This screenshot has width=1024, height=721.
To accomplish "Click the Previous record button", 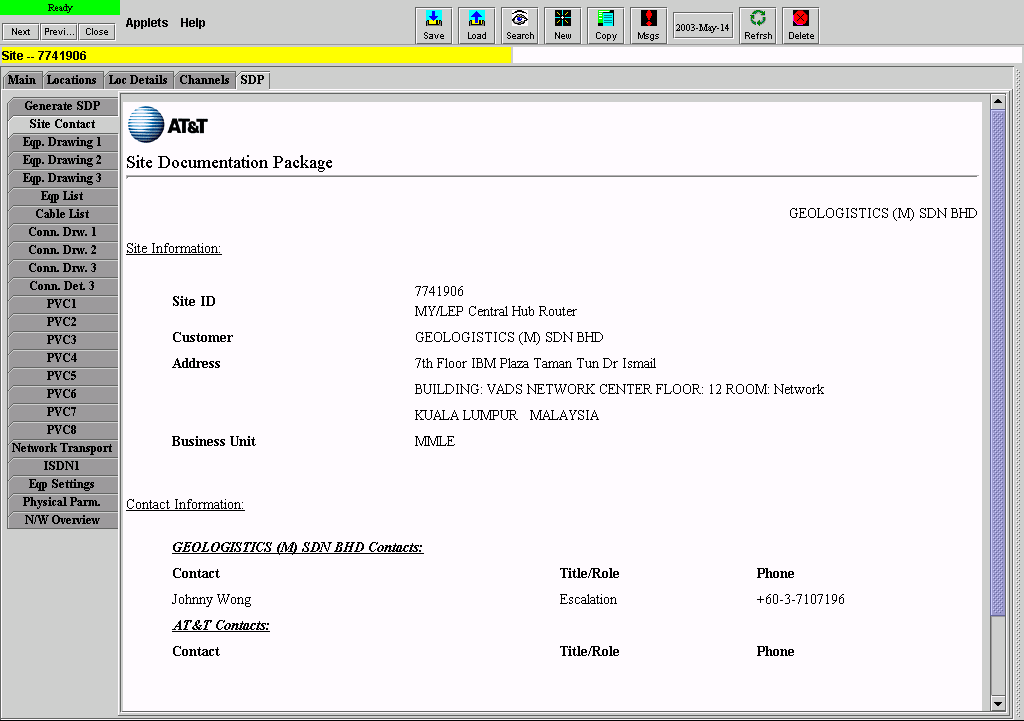I will coord(59,31).
